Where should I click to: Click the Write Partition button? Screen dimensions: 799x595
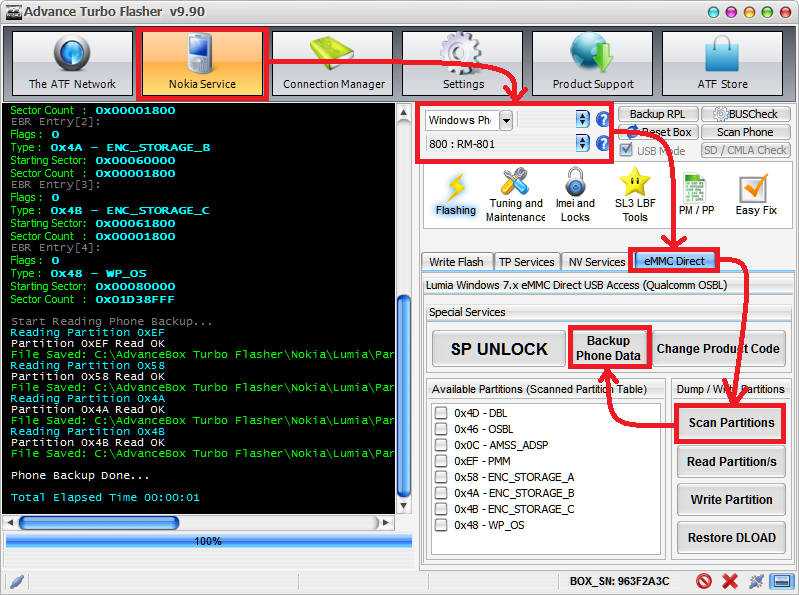[731, 500]
